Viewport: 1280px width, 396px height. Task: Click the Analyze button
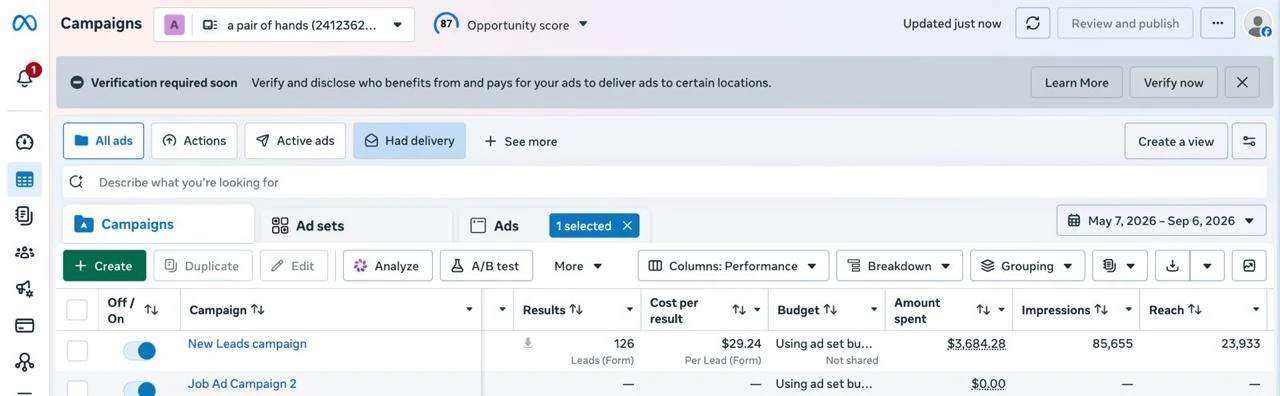click(387, 266)
